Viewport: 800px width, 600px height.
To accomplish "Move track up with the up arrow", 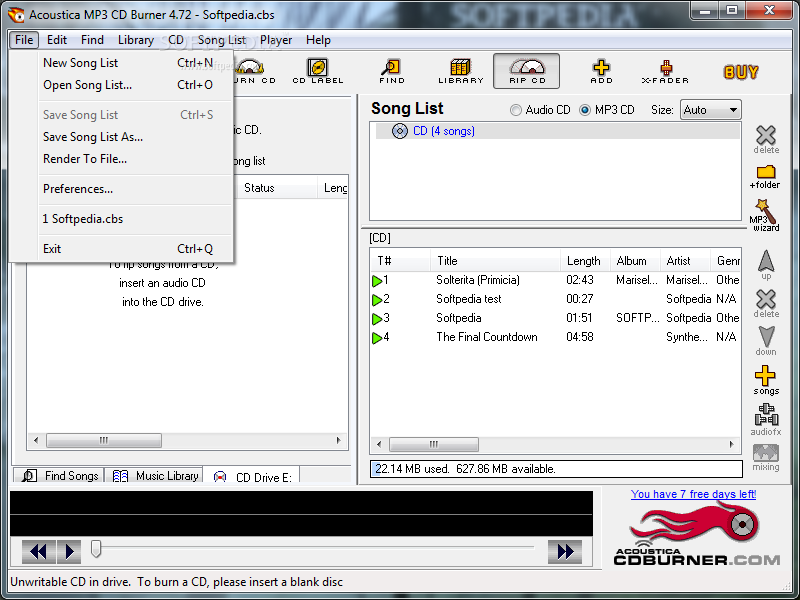I will coord(766,264).
